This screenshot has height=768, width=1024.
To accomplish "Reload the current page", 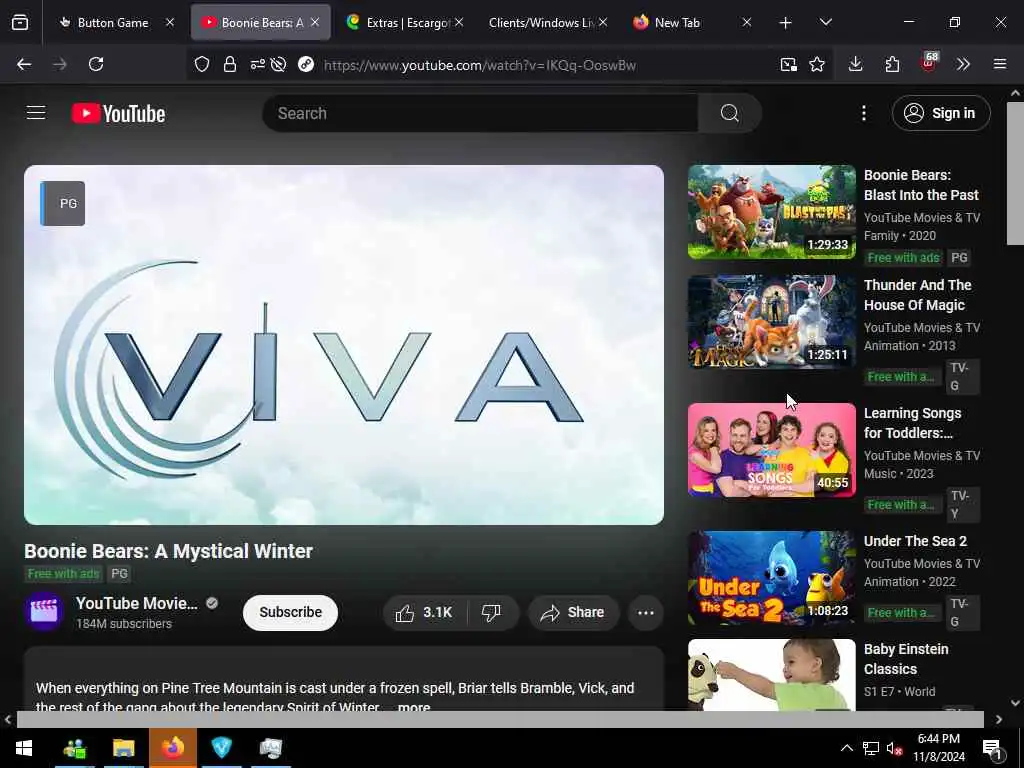I will pyautogui.click(x=96, y=64).
